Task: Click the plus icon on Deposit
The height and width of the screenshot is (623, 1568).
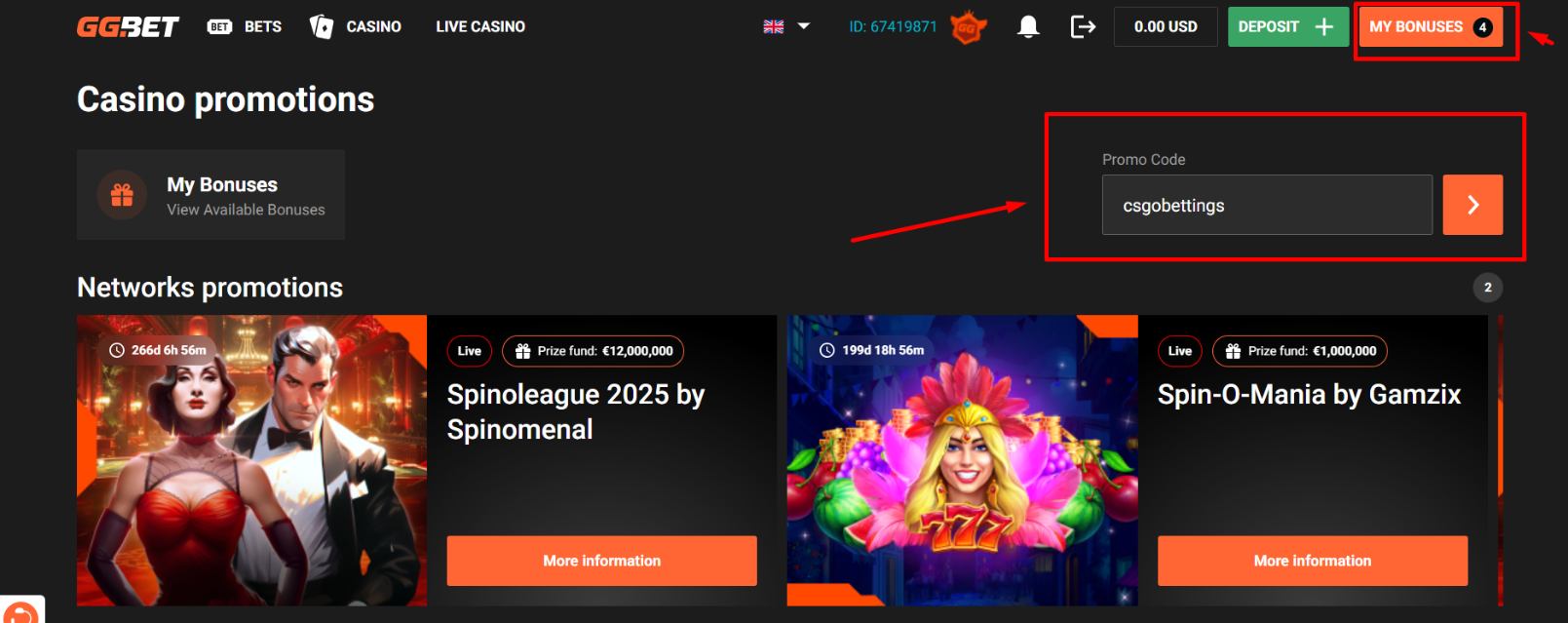Action: click(1323, 27)
